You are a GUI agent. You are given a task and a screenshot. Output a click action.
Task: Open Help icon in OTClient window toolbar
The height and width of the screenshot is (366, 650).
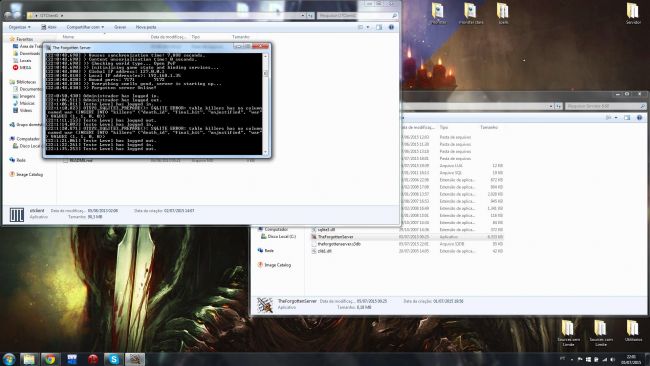pos(391,27)
